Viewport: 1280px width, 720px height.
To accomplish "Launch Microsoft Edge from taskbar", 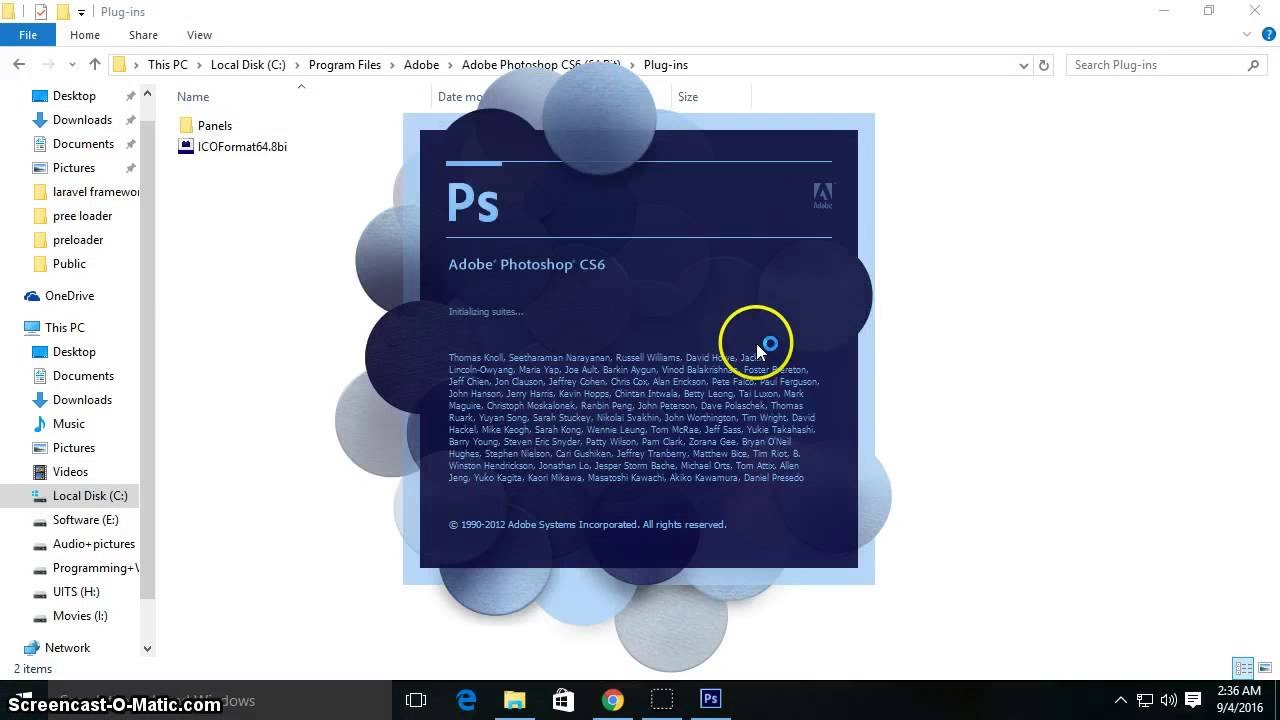I will point(466,700).
